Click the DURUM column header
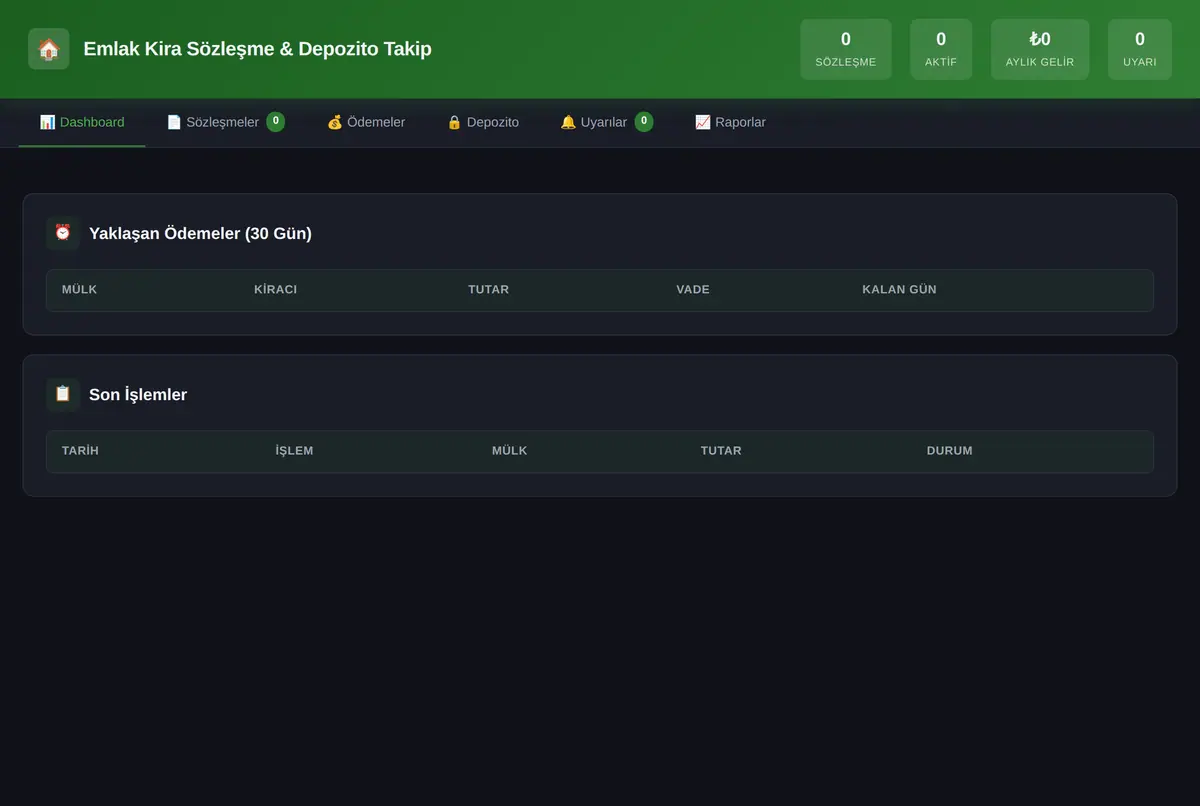The image size is (1200, 806). pos(950,451)
